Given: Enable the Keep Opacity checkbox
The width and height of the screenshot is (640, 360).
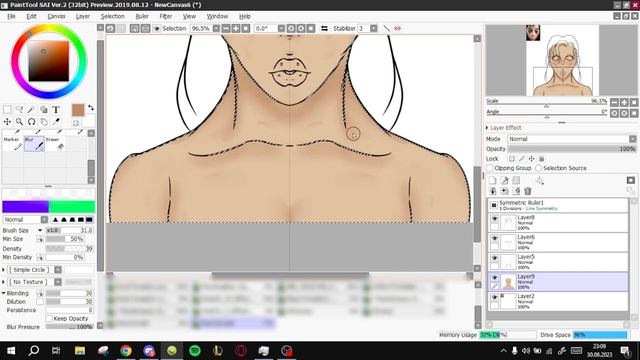Looking at the screenshot, I should pos(49,318).
